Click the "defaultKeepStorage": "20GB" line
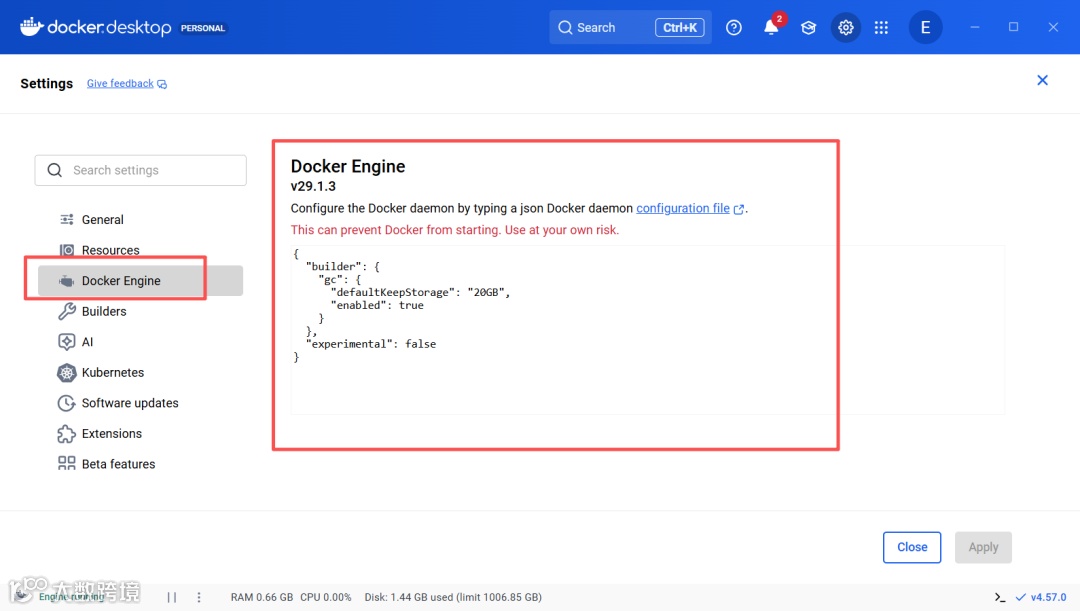The image size is (1080, 611). 420,292
